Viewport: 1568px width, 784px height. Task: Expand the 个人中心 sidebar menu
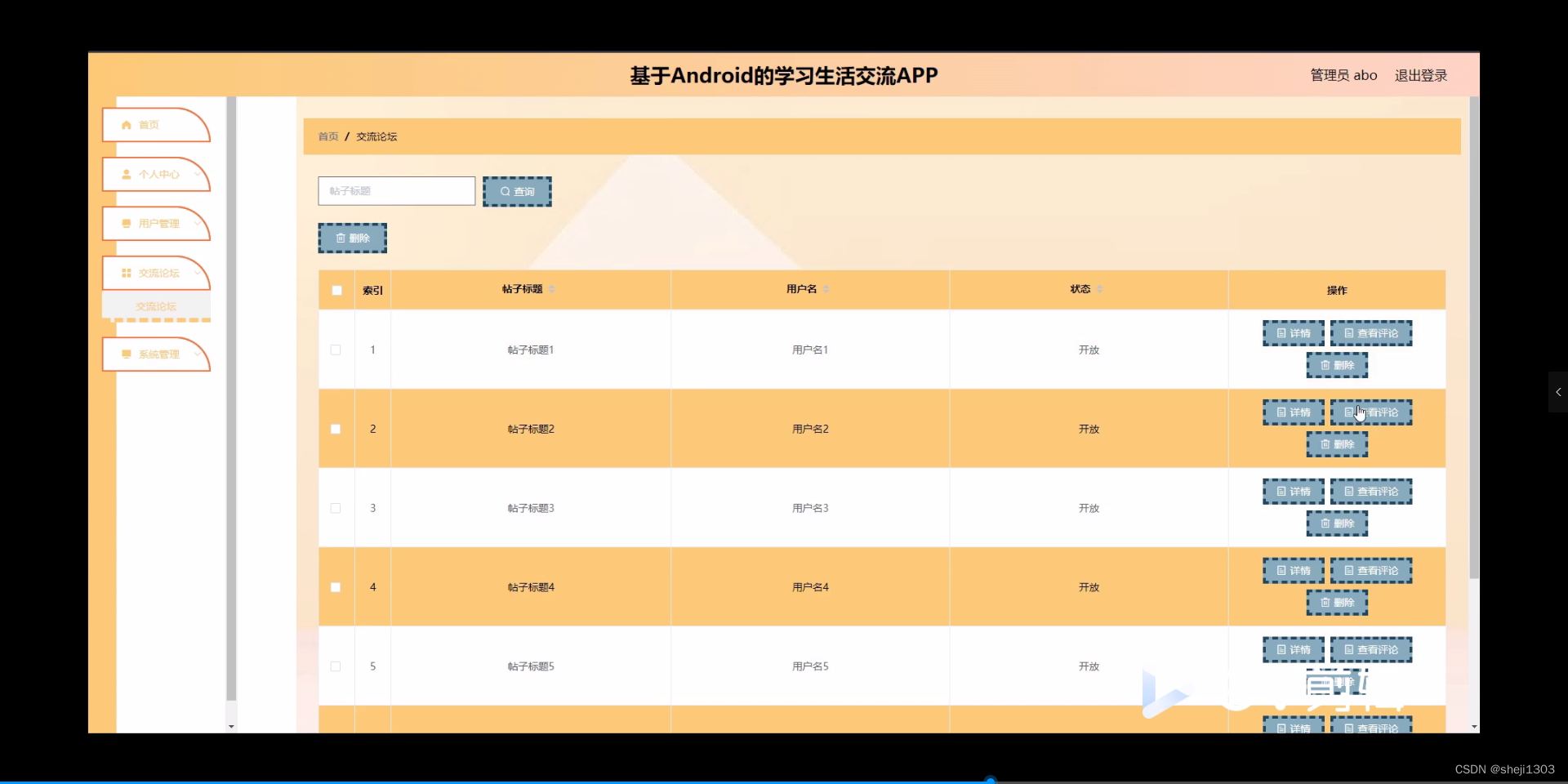(x=198, y=174)
